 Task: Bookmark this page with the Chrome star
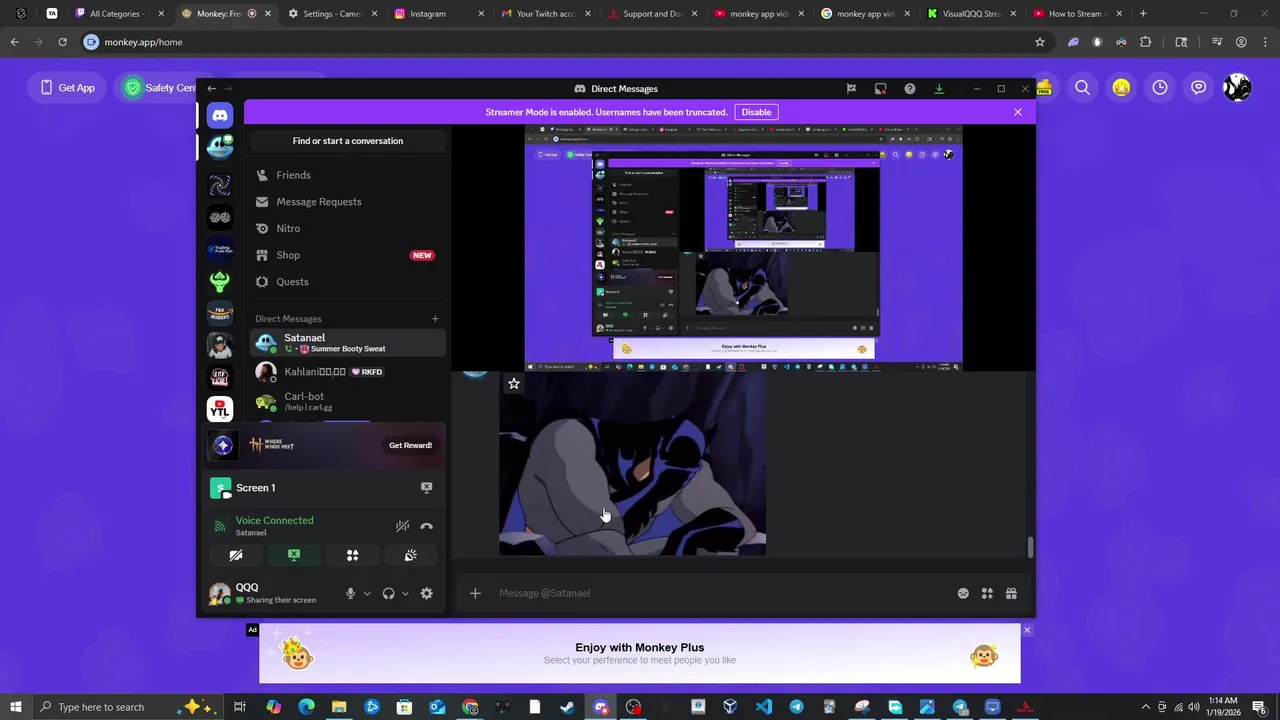coord(1040,42)
